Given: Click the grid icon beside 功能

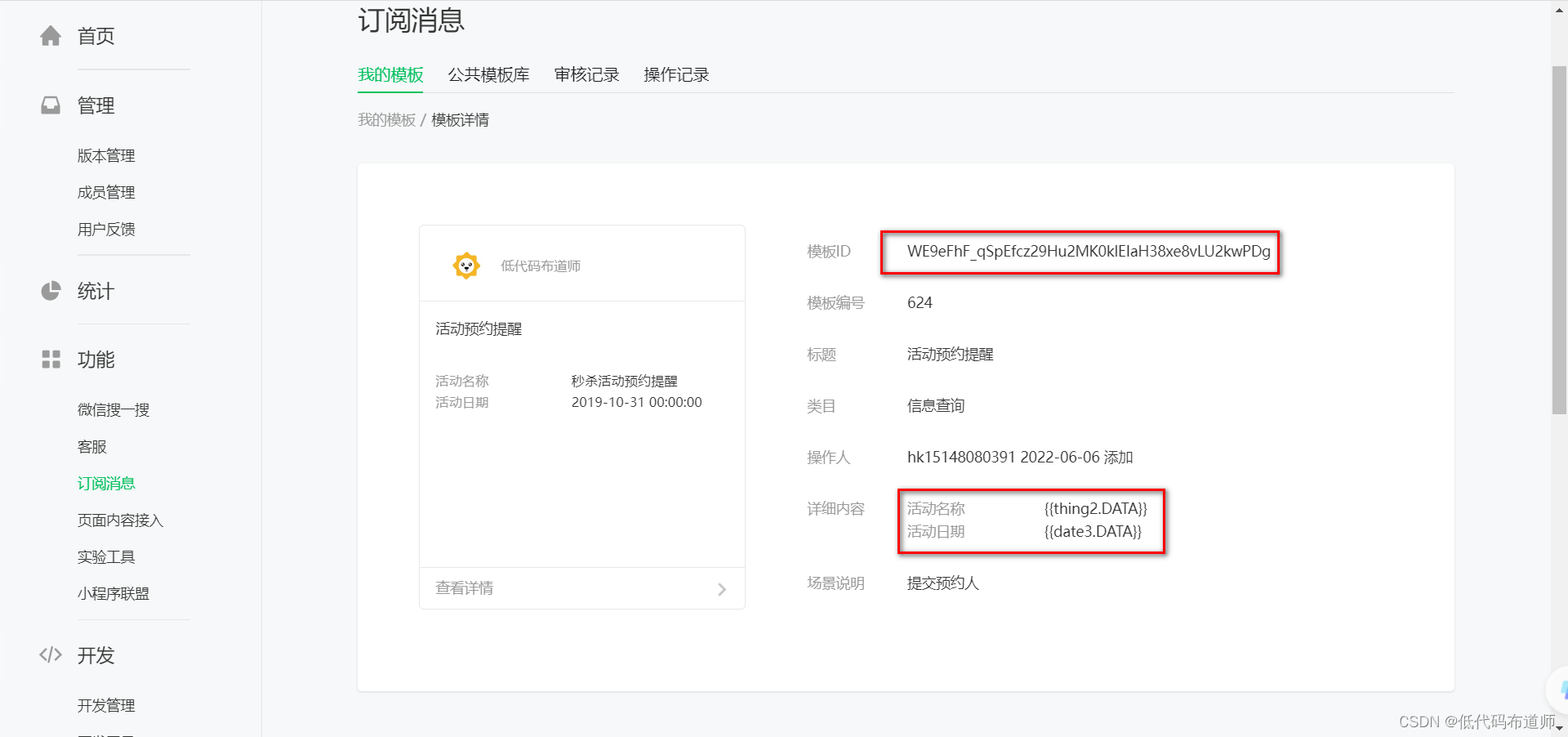Looking at the screenshot, I should 51,360.
